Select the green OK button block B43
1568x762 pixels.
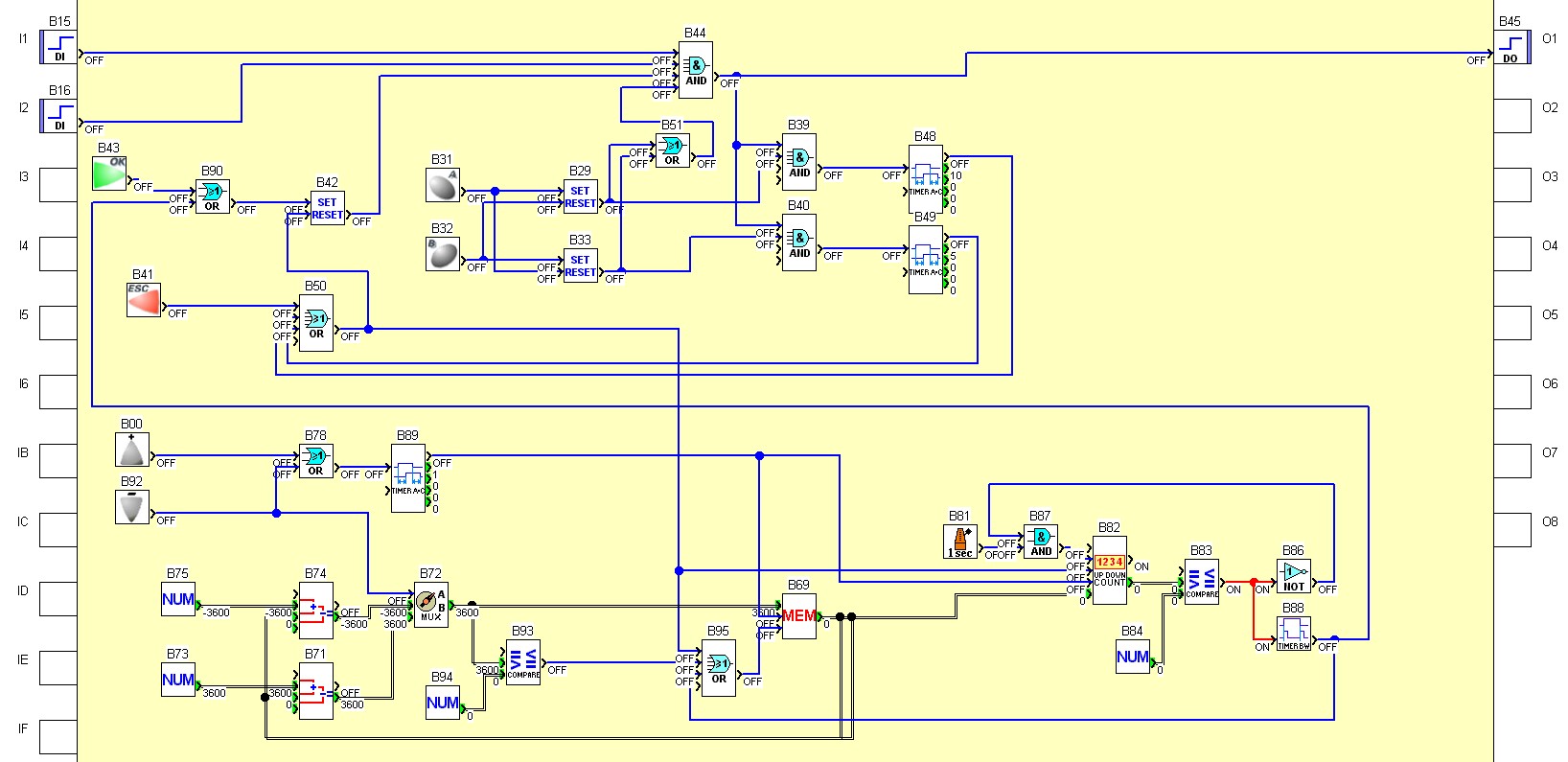click(x=109, y=173)
